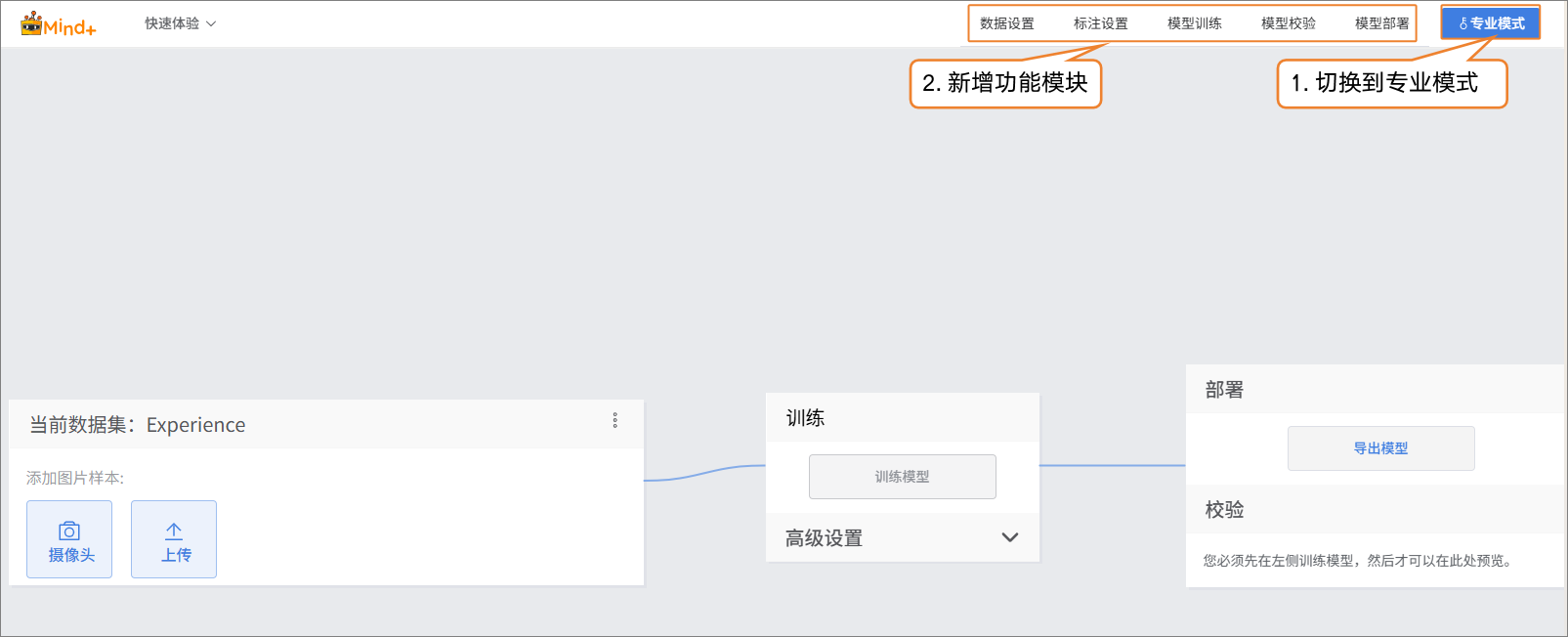Switch to the 数据设置 tab
Image resolution: width=1568 pixels, height=637 pixels.
1006,23
